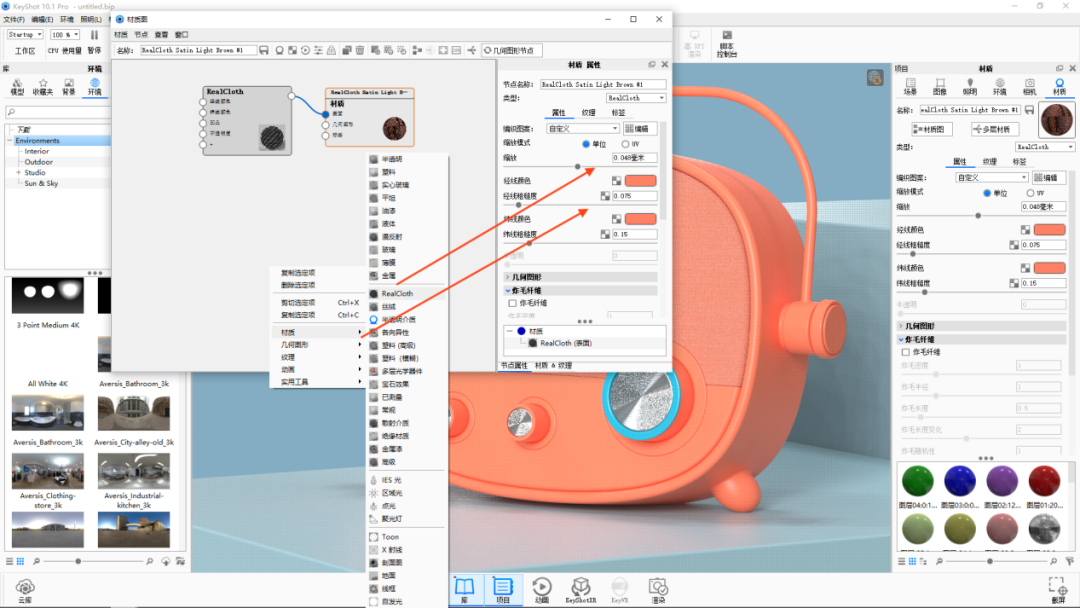Click the 几何图形节点 button in Material Graph
The image size is (1080, 608).
[508, 49]
